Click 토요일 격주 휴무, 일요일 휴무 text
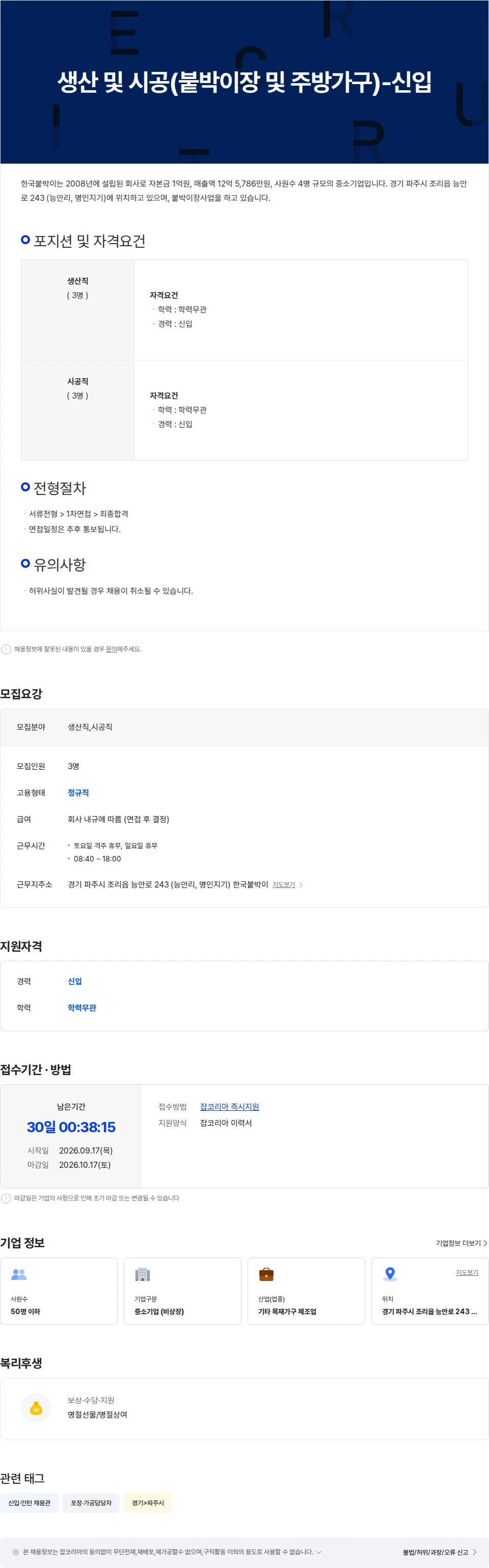 (x=116, y=846)
